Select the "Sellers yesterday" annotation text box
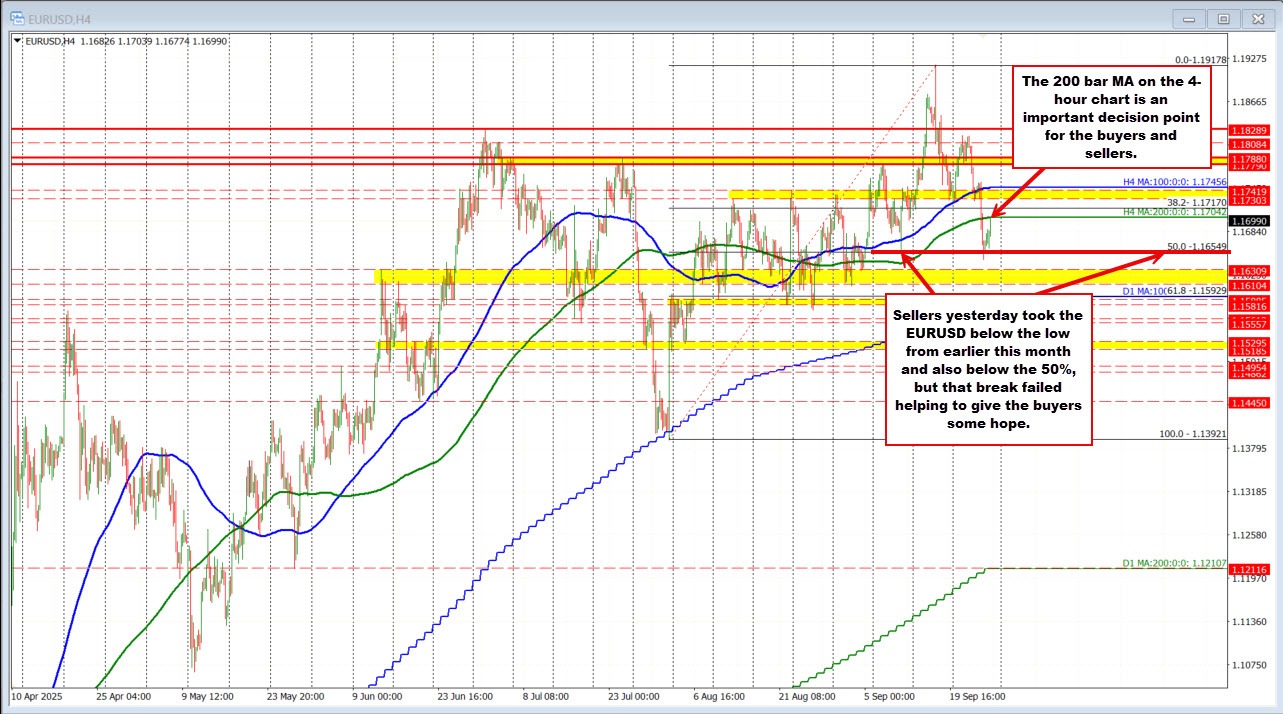 point(987,369)
